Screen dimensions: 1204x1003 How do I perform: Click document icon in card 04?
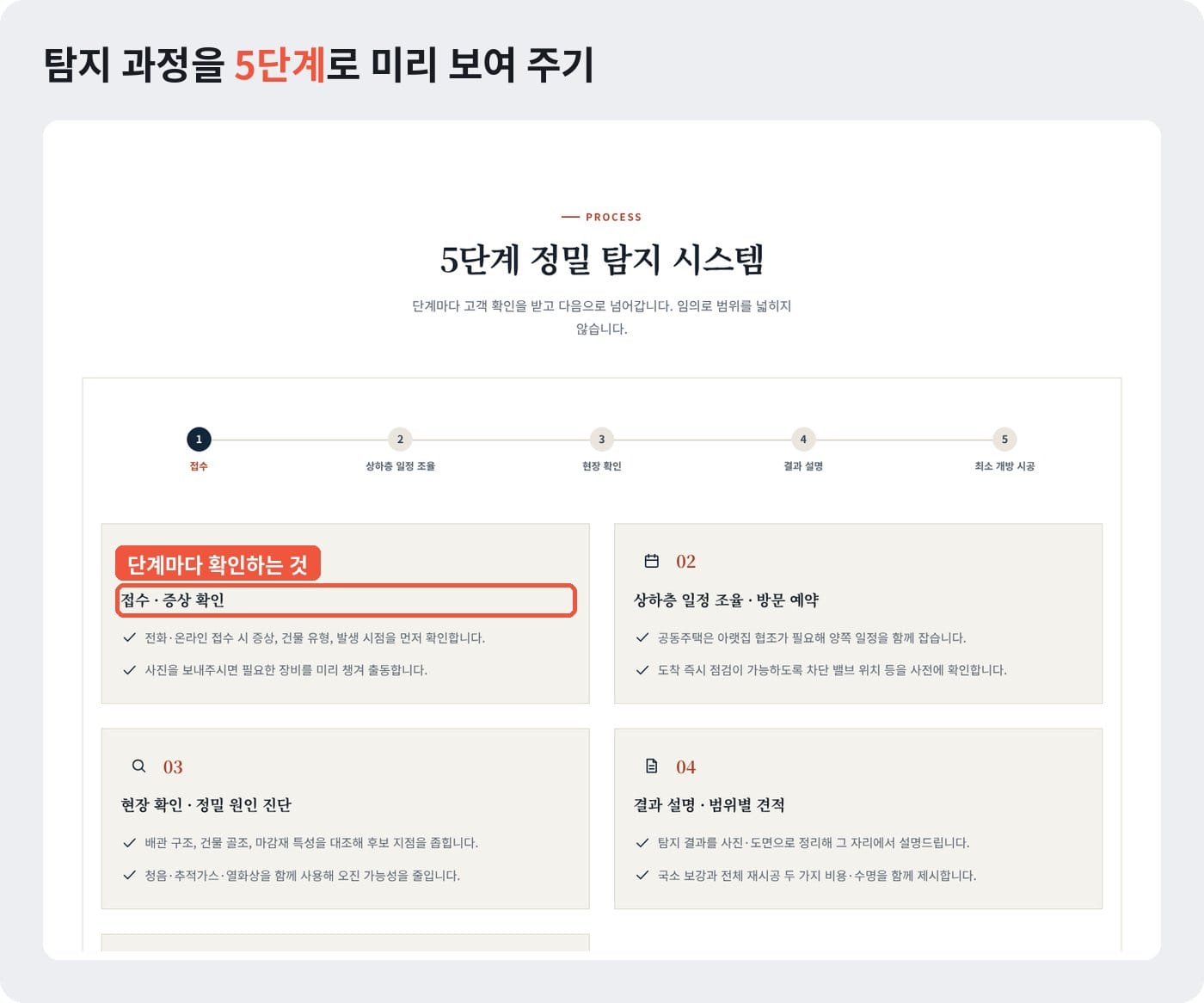(x=652, y=766)
